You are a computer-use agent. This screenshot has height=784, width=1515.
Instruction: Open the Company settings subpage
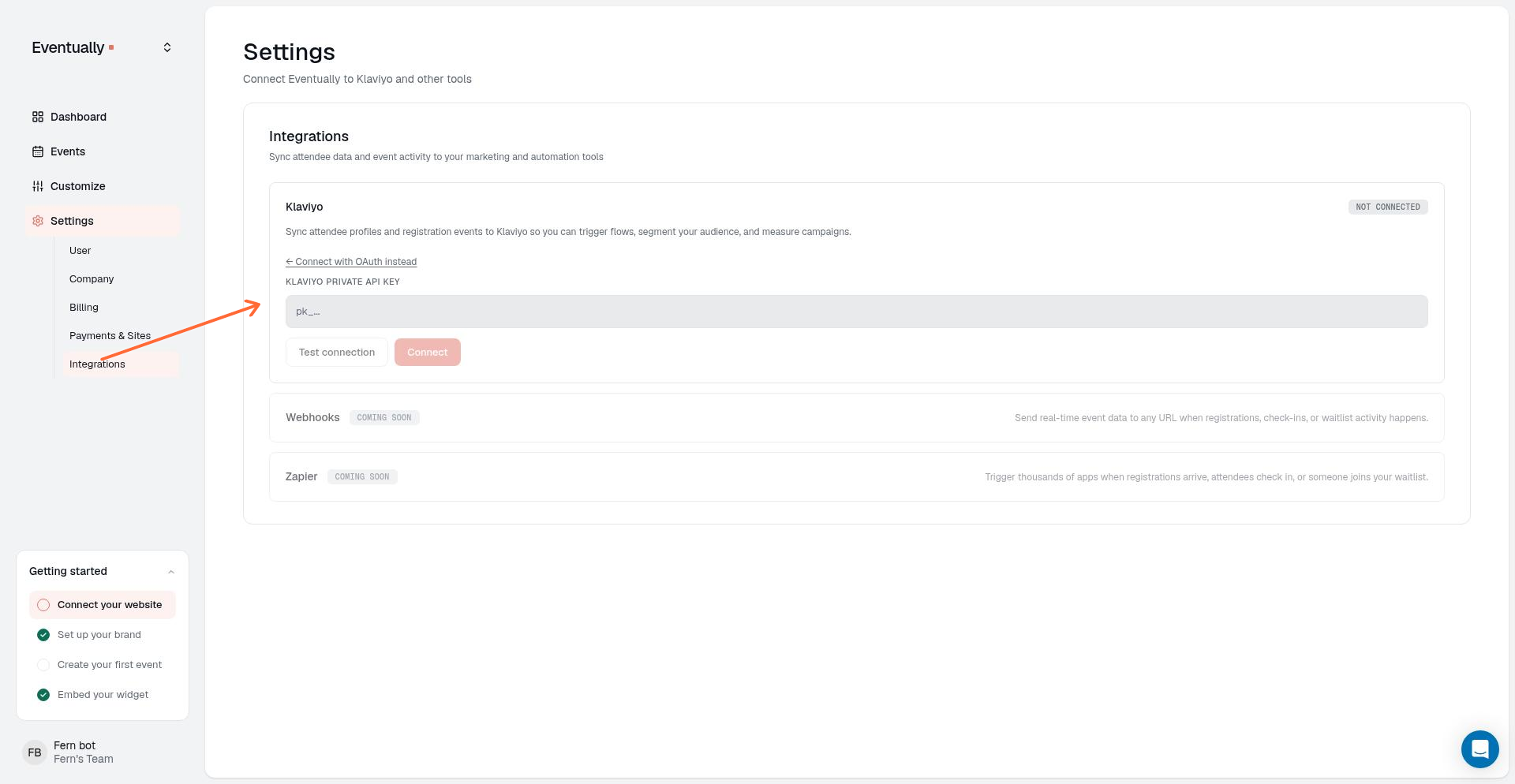[121, 279]
